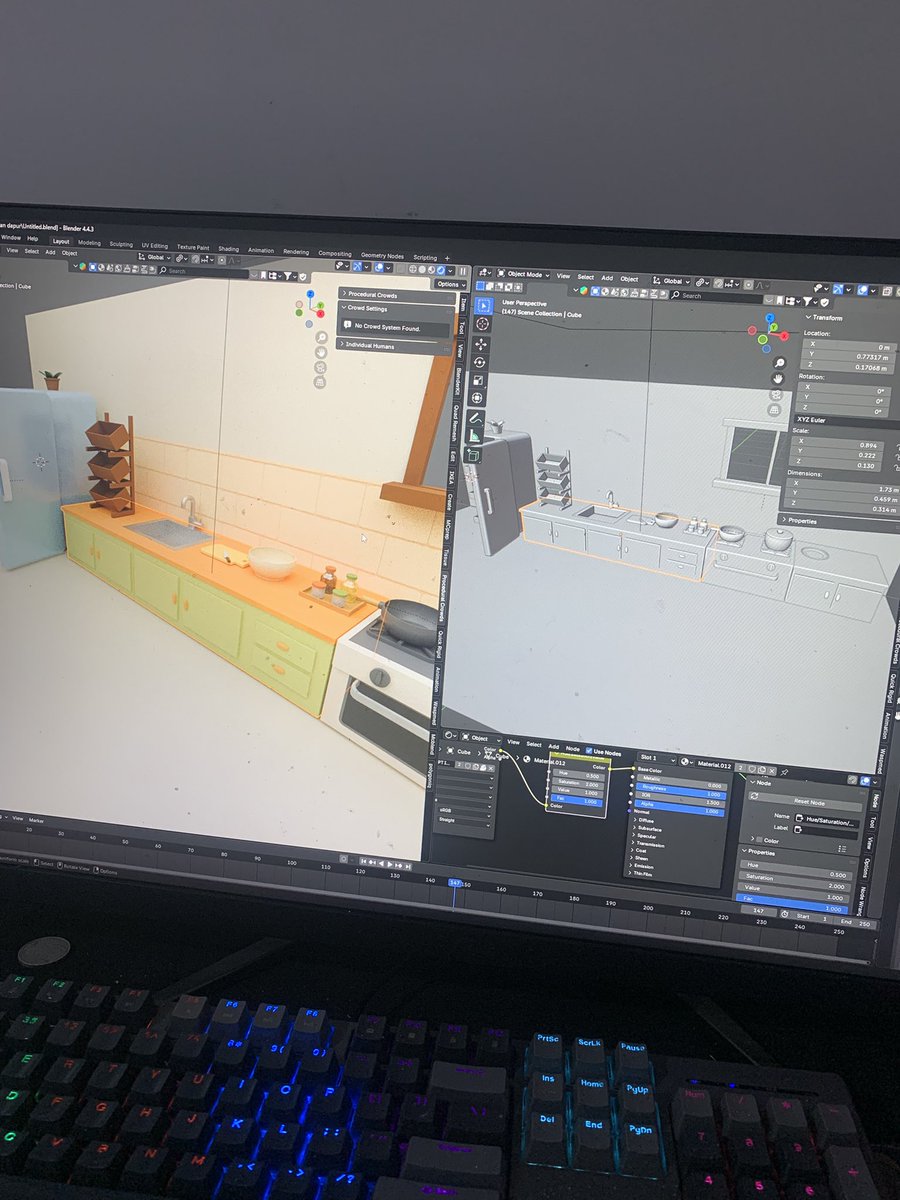The width and height of the screenshot is (900, 1200).
Task: Open the Add menu in right viewport header
Action: pyautogui.click(x=607, y=277)
